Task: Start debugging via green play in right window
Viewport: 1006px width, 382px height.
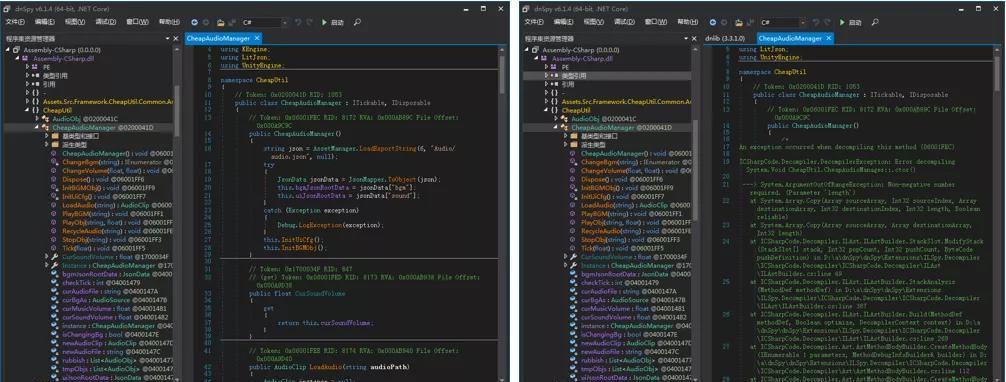Action: (x=843, y=22)
